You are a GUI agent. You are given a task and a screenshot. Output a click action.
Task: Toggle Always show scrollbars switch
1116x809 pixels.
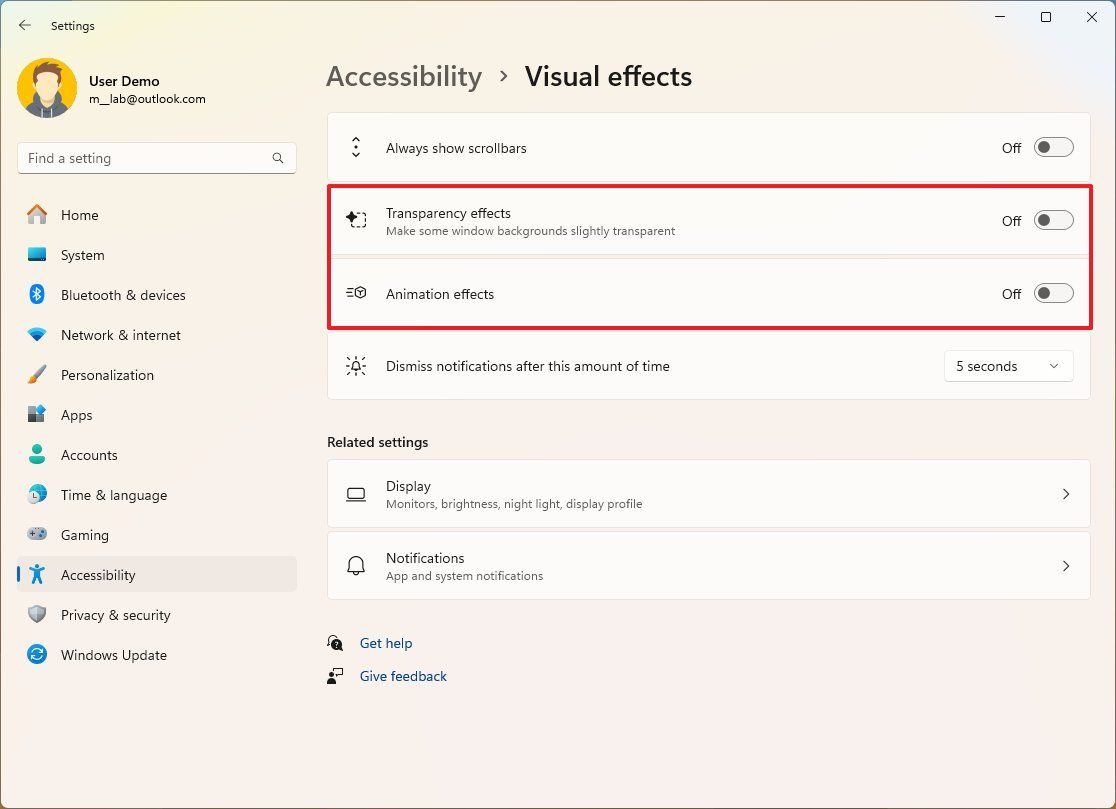[1053, 147]
